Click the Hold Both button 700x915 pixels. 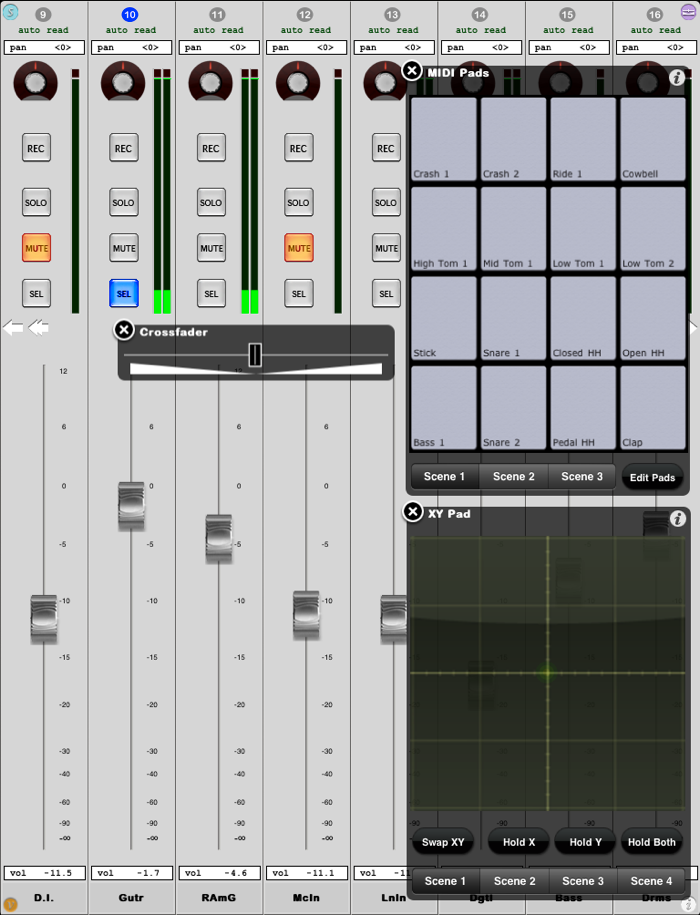pos(652,842)
